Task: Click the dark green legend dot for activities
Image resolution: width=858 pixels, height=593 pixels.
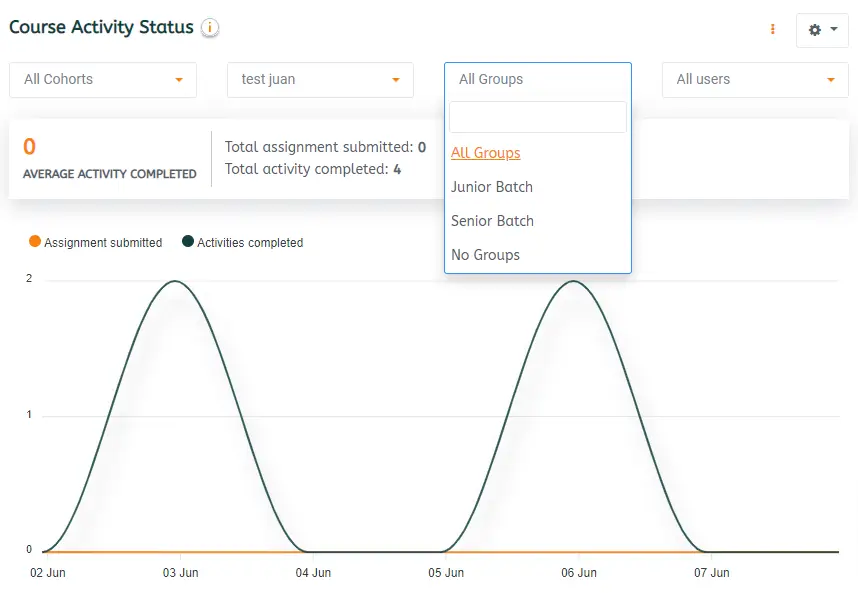Action: coord(188,242)
